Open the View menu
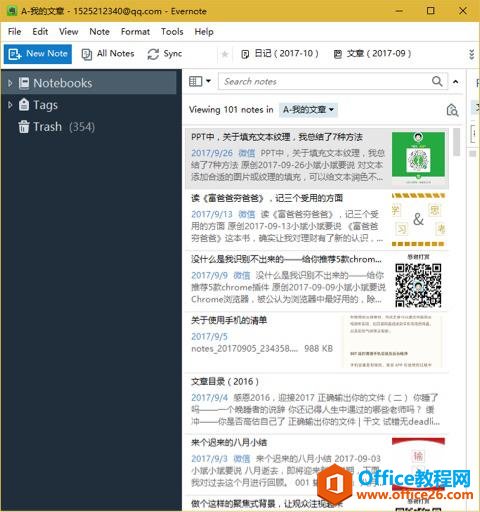 [x=69, y=32]
